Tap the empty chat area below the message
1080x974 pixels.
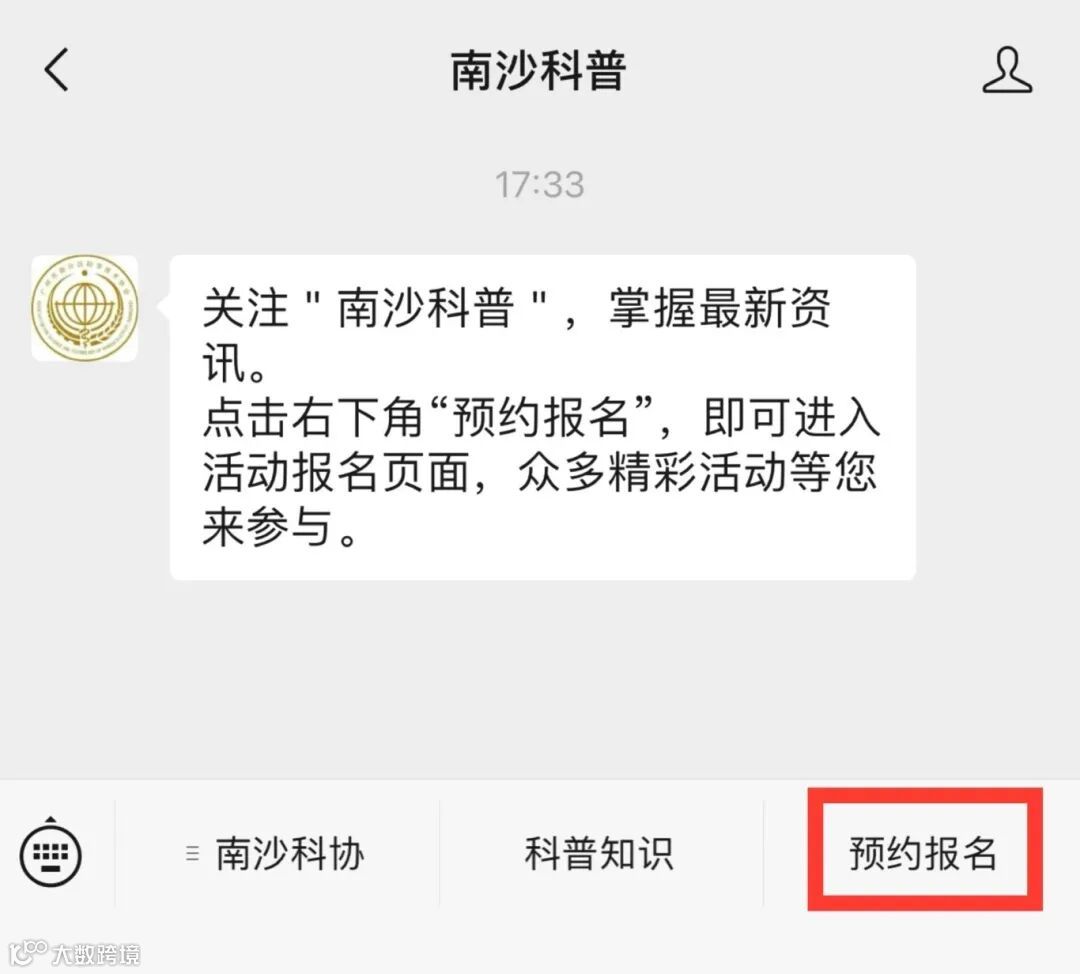tap(540, 678)
